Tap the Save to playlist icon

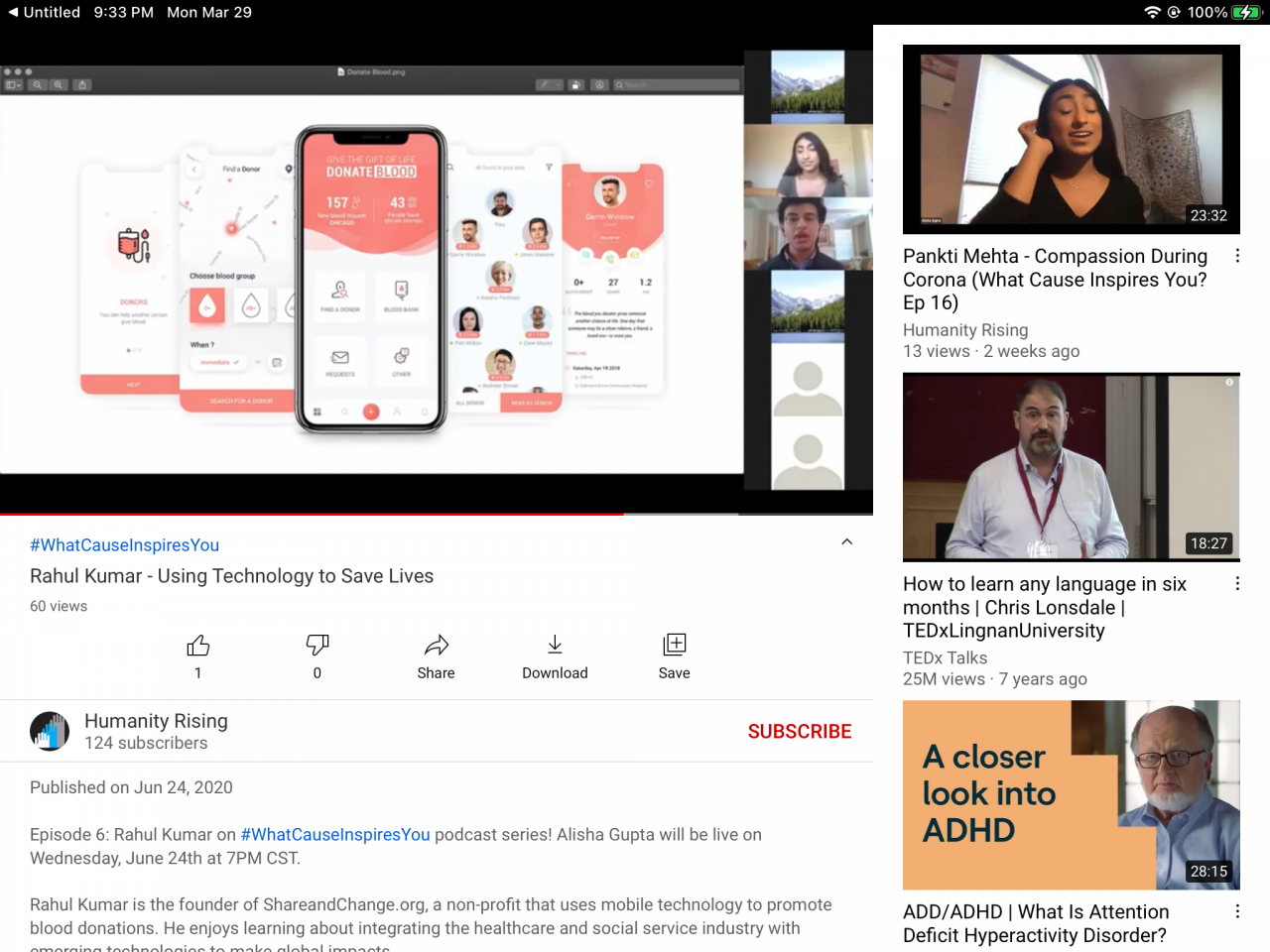click(x=675, y=646)
